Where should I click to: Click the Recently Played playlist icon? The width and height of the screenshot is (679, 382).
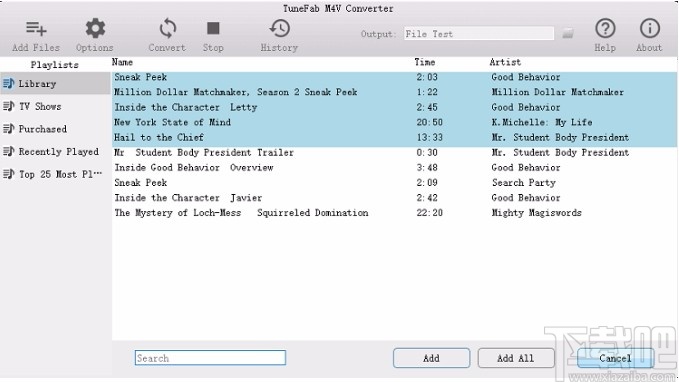coord(9,151)
